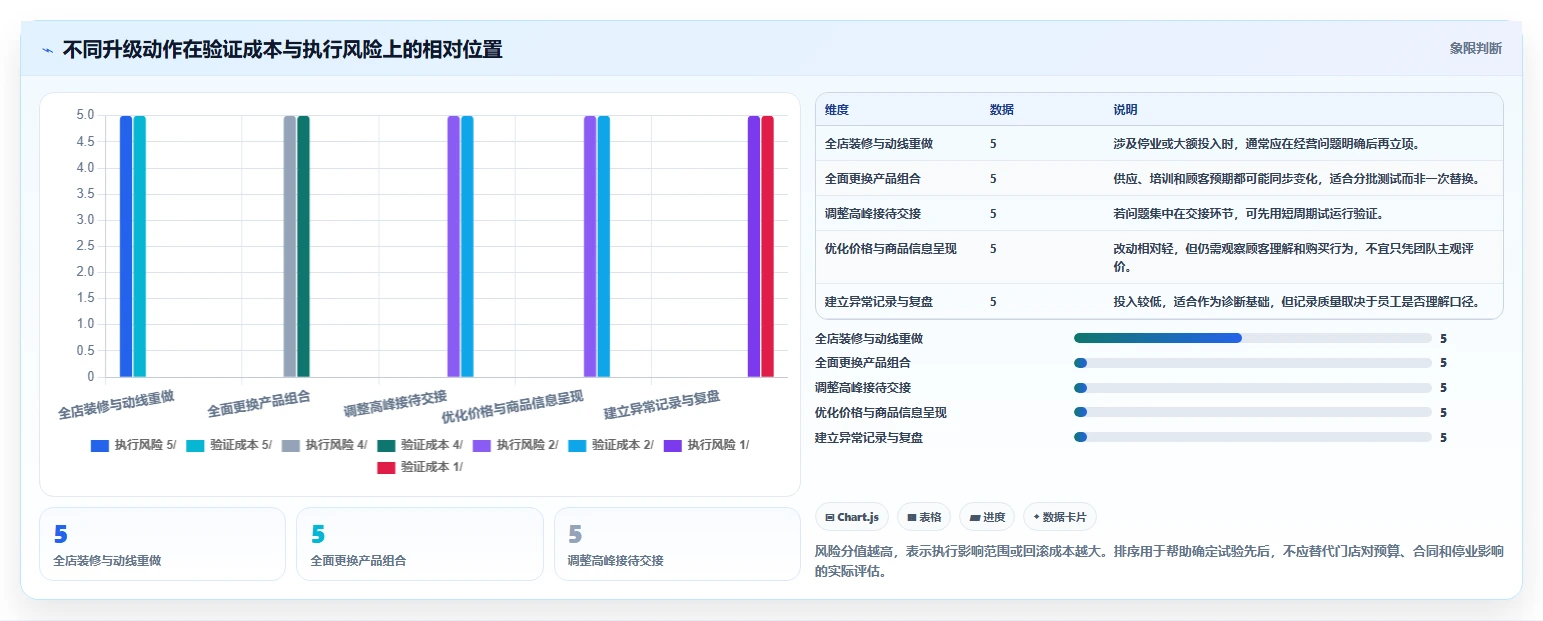Screen dimensions: 1543x621
Task: Toggle the 执行风险 5/ legend item
Action: (133, 445)
